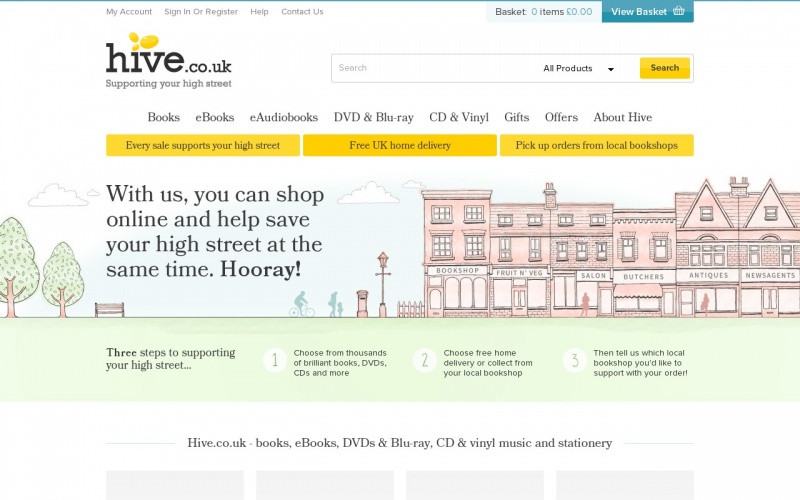
Task: Click the hero headline With us, you can shop
Action: click(x=215, y=232)
